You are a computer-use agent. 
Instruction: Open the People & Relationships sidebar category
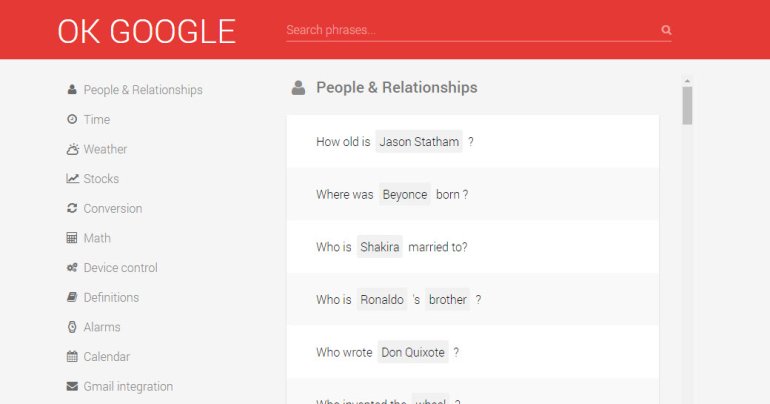(x=143, y=90)
